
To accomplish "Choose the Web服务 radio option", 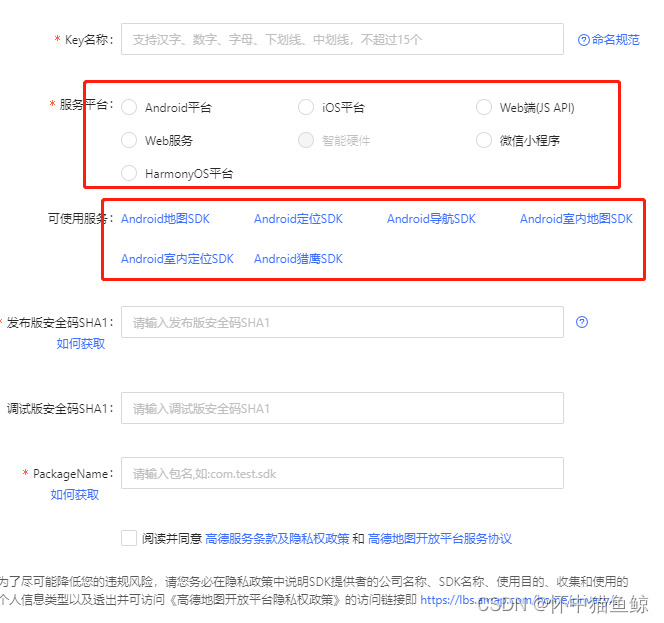I will [x=129, y=140].
